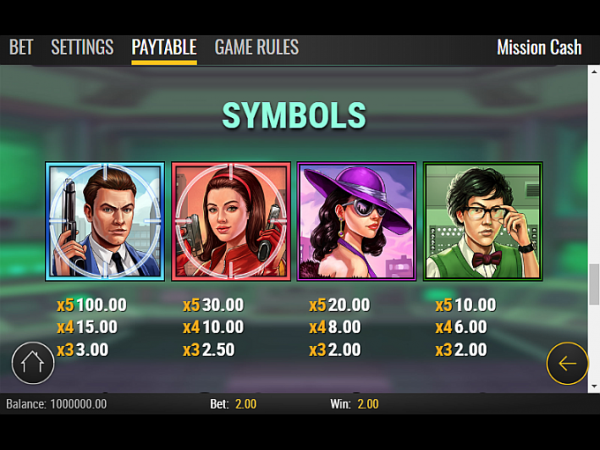Click the Balance 1000000.00 display
This screenshot has height=450, width=600.
tap(56, 404)
